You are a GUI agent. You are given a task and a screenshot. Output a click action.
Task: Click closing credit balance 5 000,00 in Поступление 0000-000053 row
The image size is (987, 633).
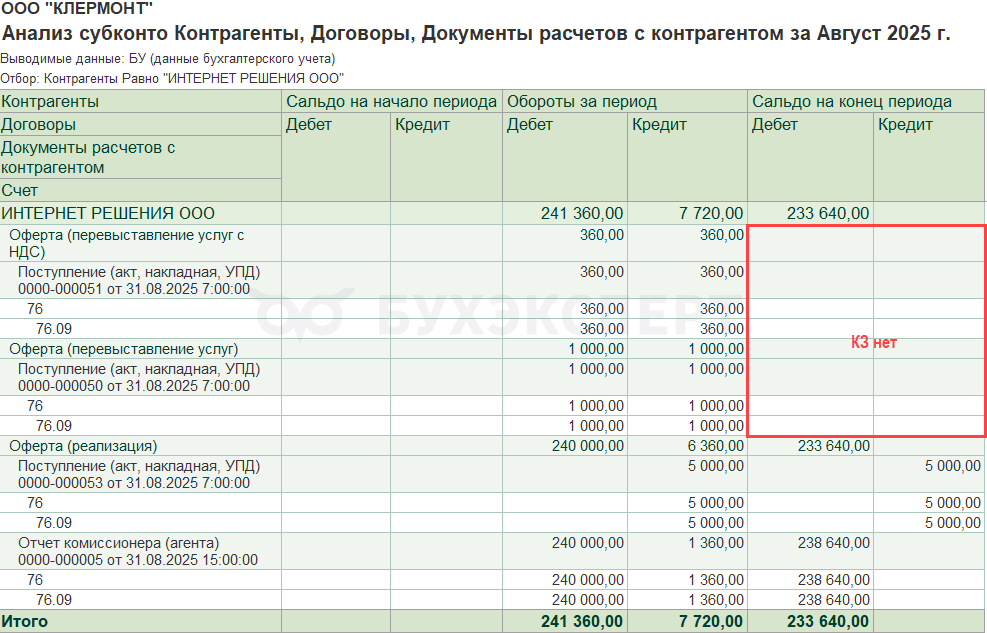tap(952, 466)
